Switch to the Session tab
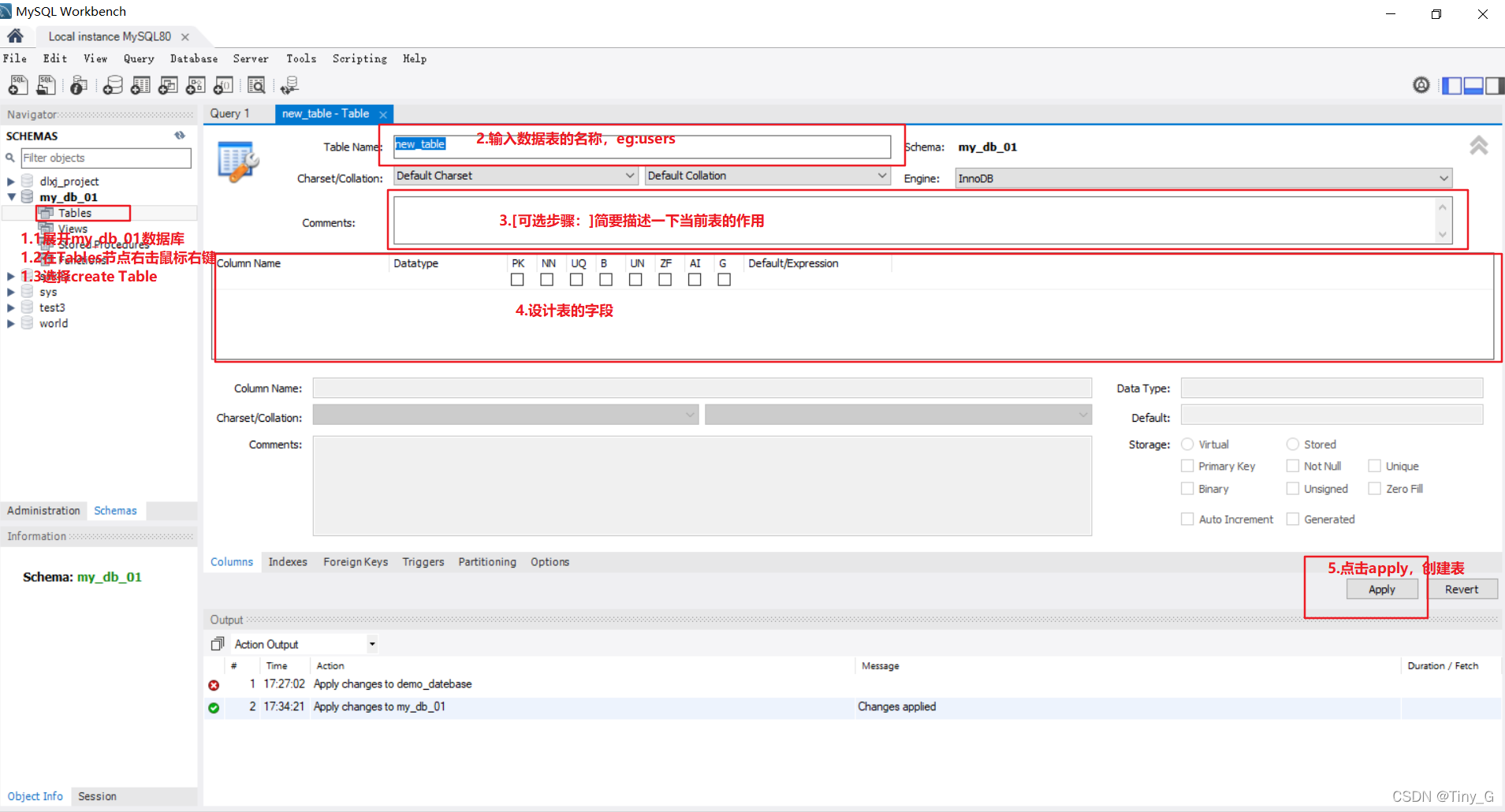The height and width of the screenshot is (812, 1505). pos(97,796)
